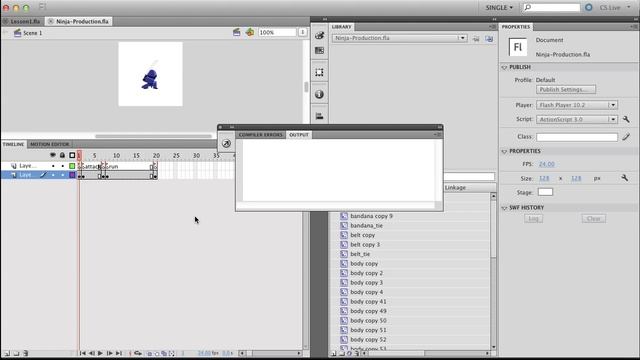Toggle purple outline square on selected layer
The height and width of the screenshot is (360, 640).
coord(72,175)
